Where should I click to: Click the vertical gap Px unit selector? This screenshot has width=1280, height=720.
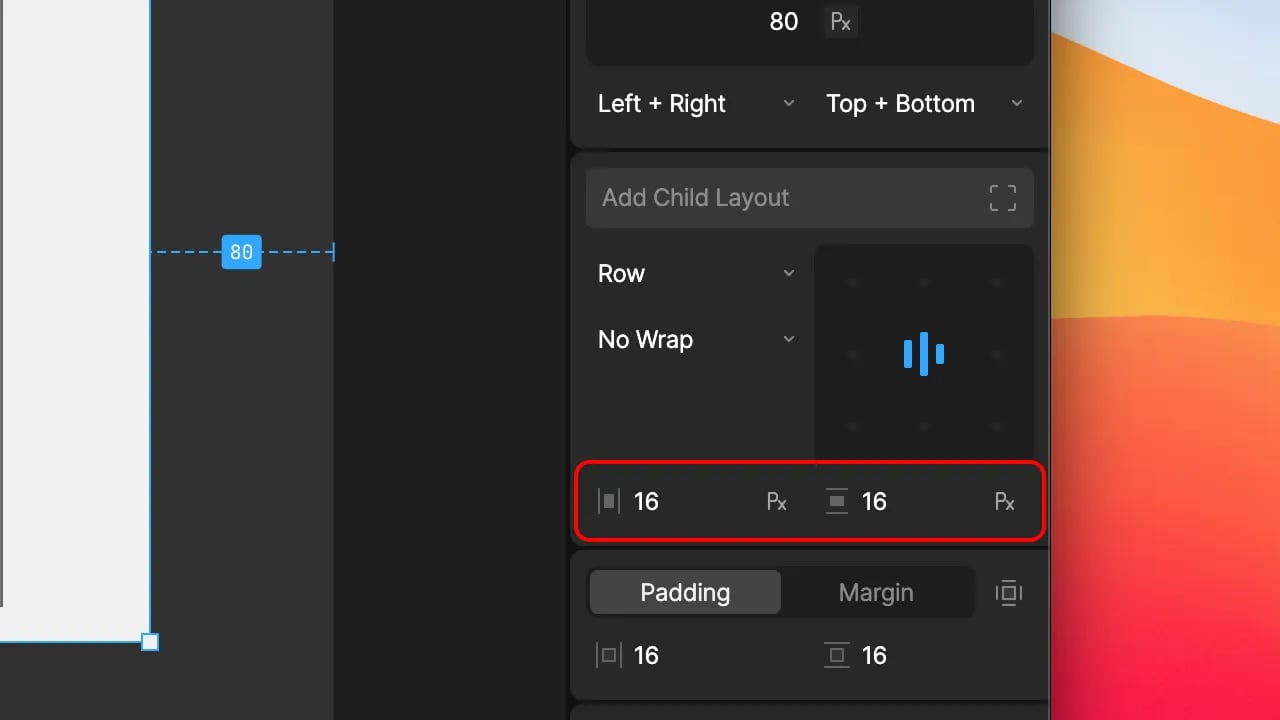tap(1005, 501)
